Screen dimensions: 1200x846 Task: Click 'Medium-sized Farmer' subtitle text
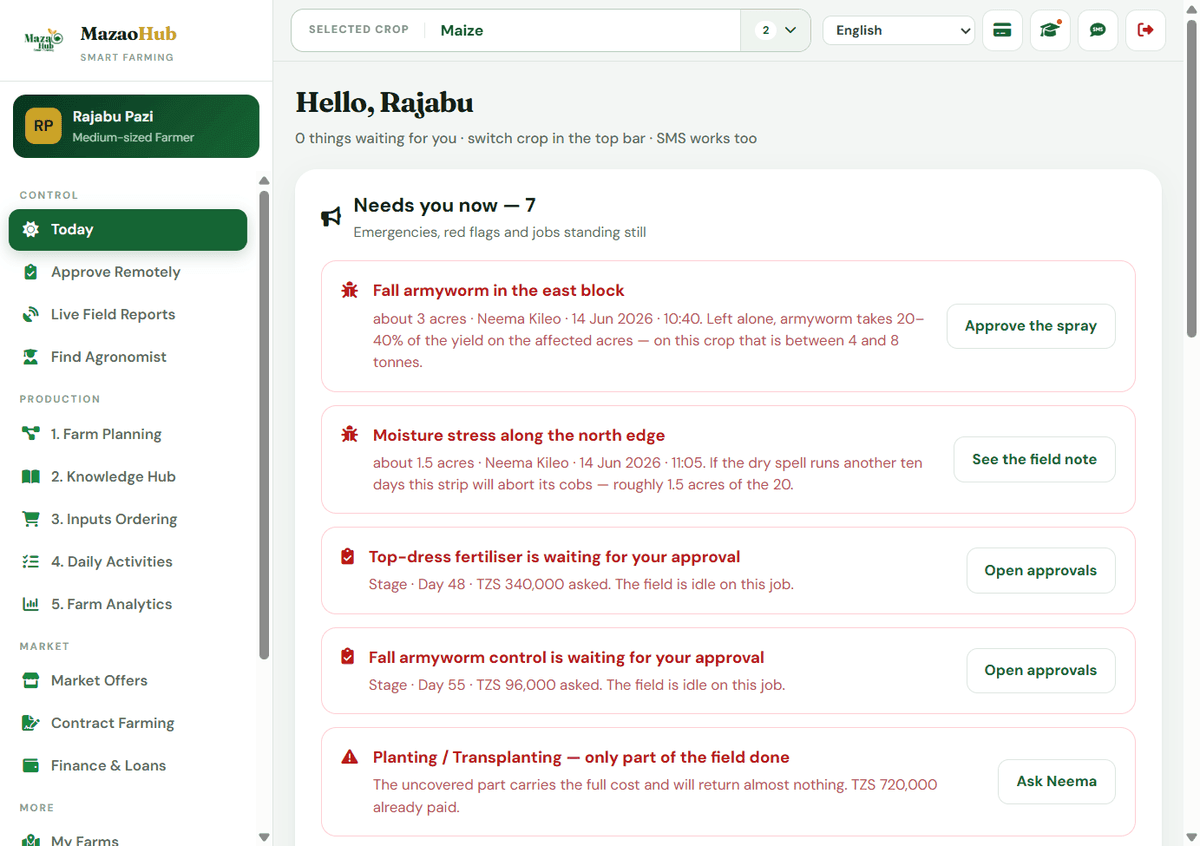coord(133,137)
